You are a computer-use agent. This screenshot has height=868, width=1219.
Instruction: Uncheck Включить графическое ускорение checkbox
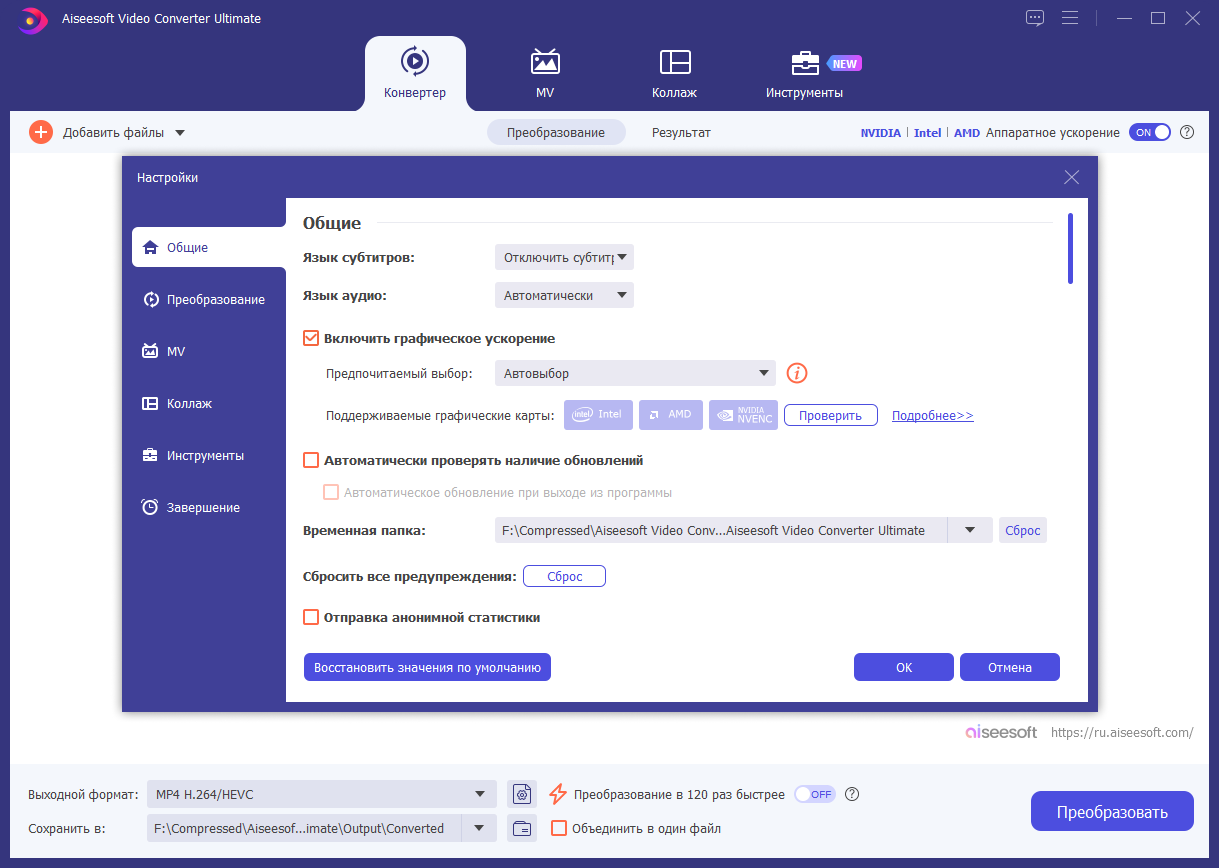[311, 338]
